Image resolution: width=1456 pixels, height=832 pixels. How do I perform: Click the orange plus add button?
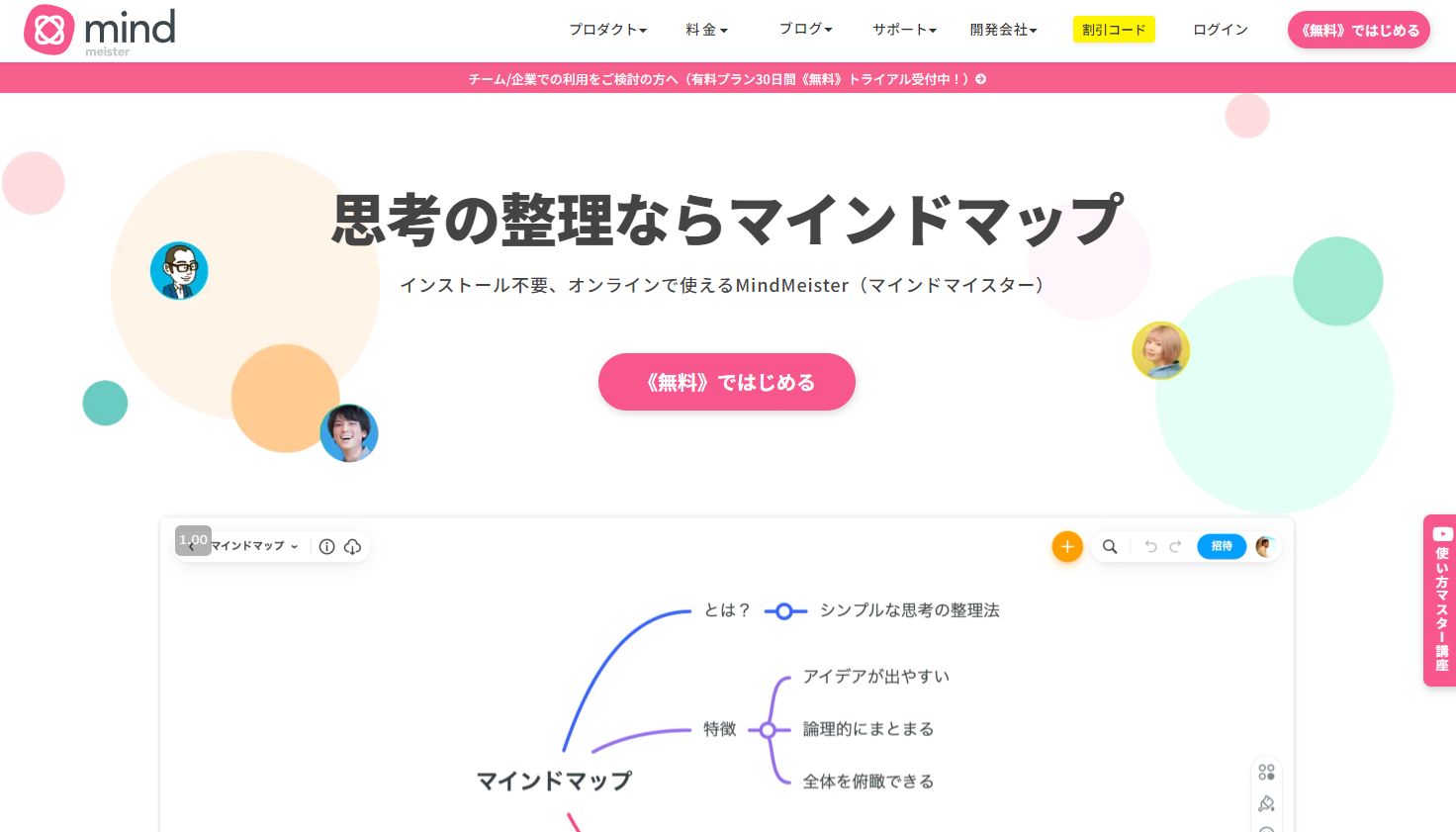coord(1067,546)
